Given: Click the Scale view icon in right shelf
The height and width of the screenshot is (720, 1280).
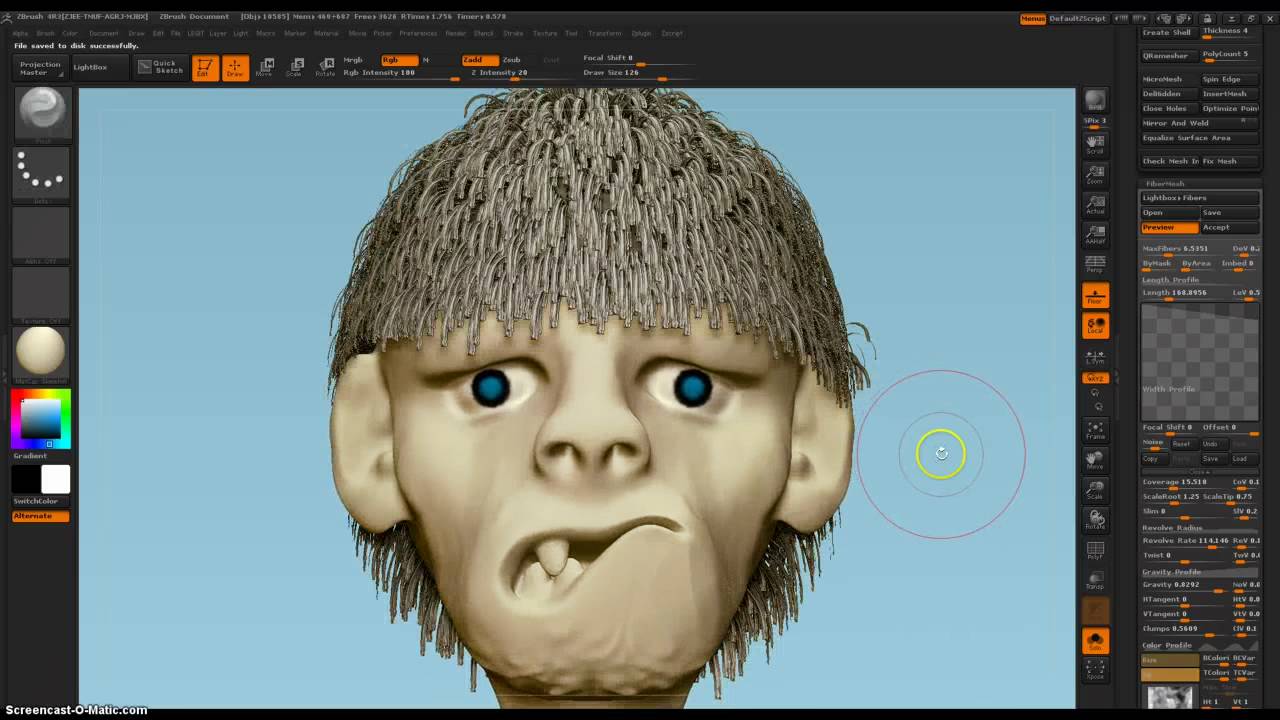Looking at the screenshot, I should point(1095,490).
